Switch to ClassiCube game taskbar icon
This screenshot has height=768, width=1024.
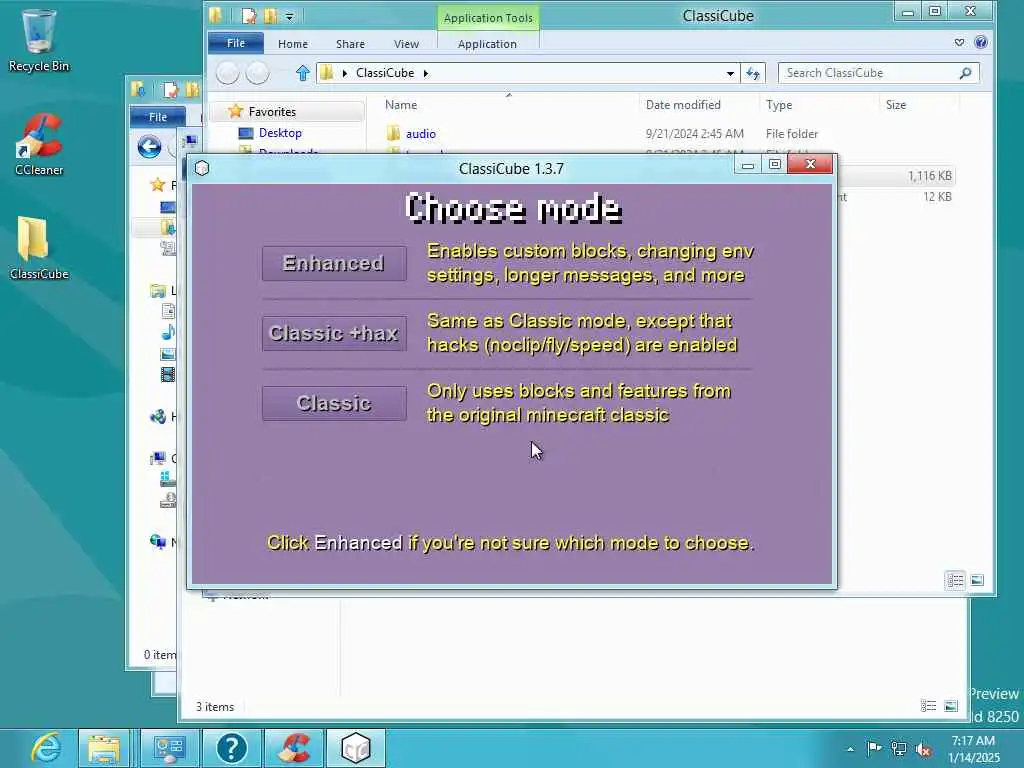[x=356, y=748]
